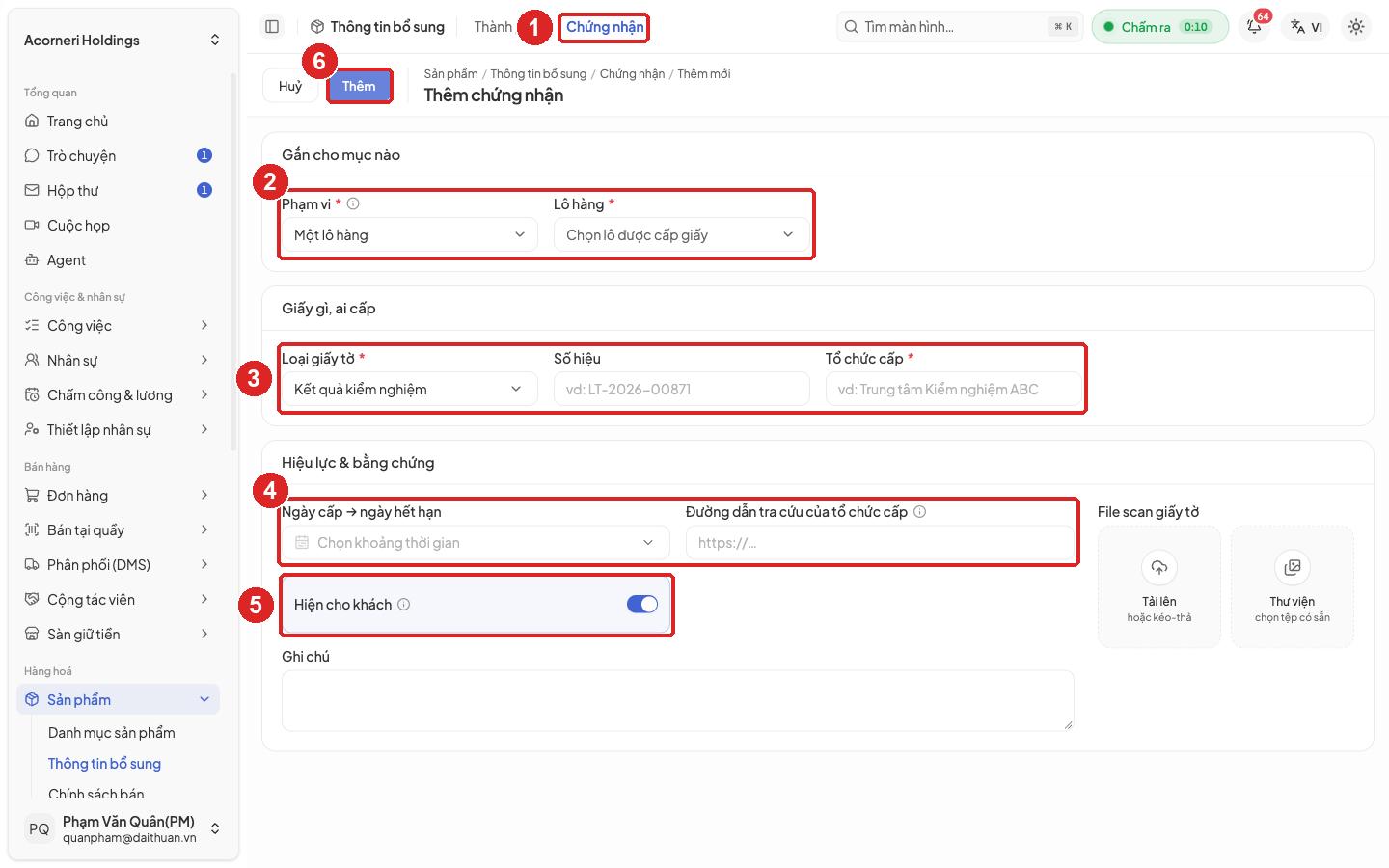Open the Loại giấy tờ dropdown

(x=410, y=390)
